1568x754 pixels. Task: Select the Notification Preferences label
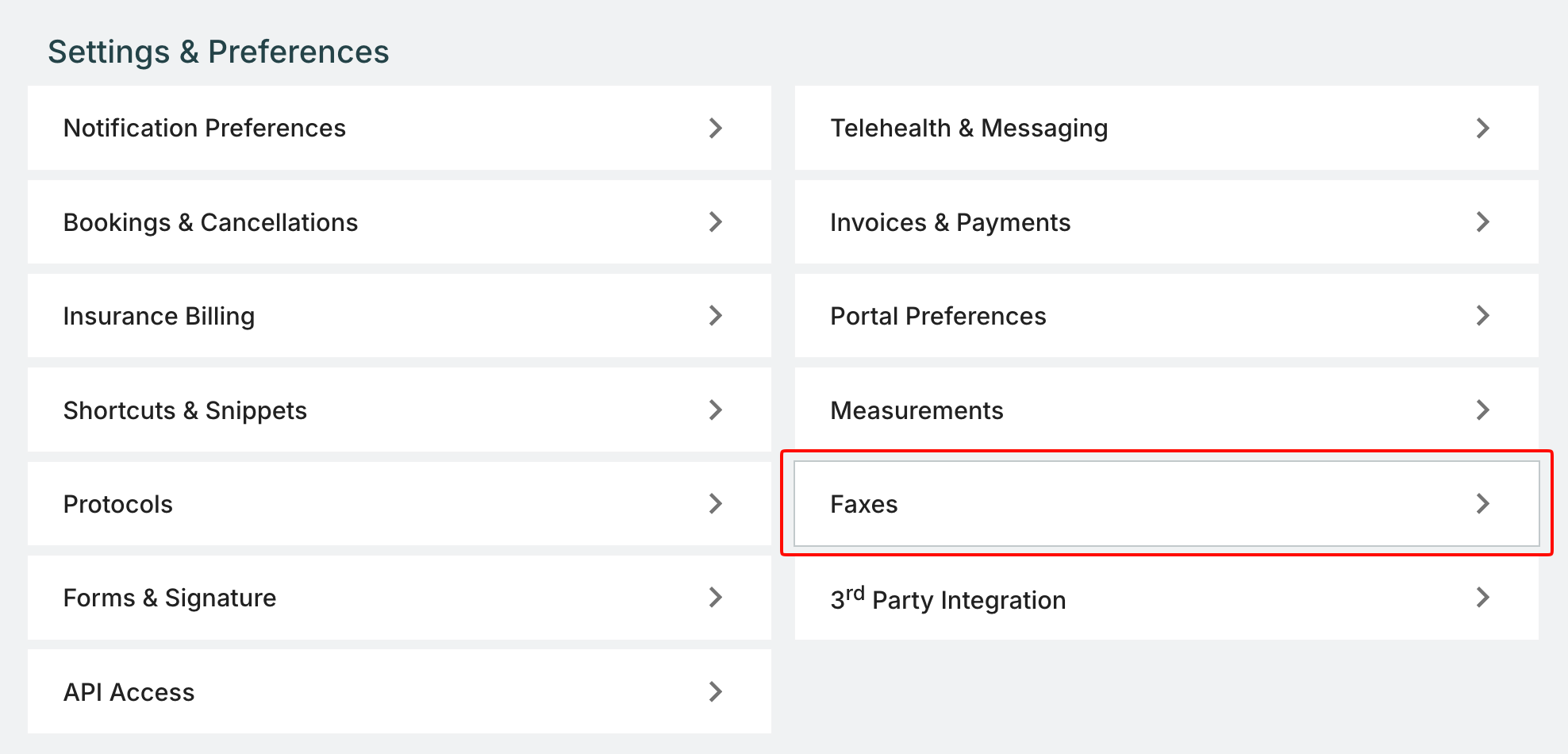[x=204, y=128]
